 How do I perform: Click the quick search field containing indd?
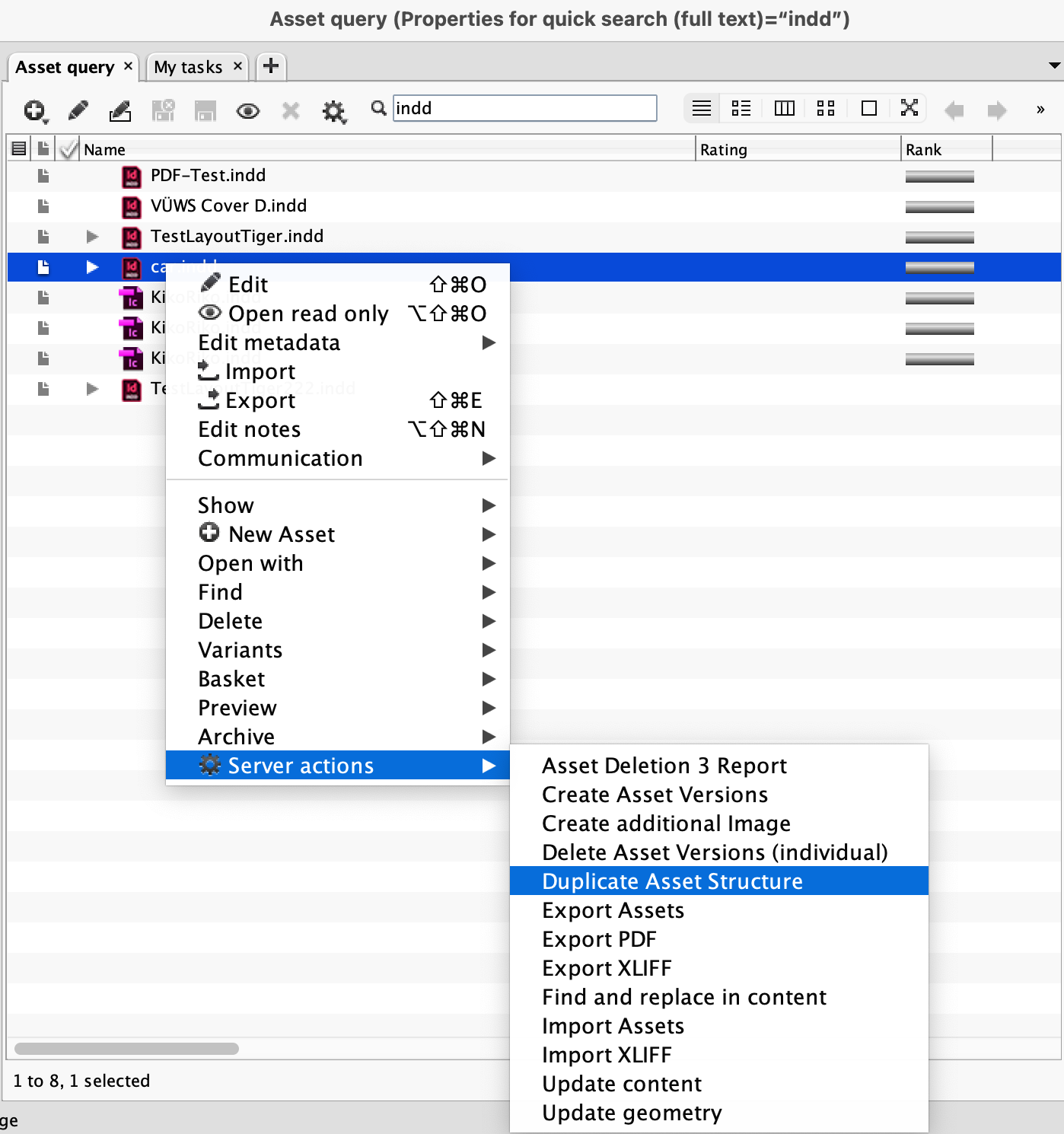pos(524,108)
